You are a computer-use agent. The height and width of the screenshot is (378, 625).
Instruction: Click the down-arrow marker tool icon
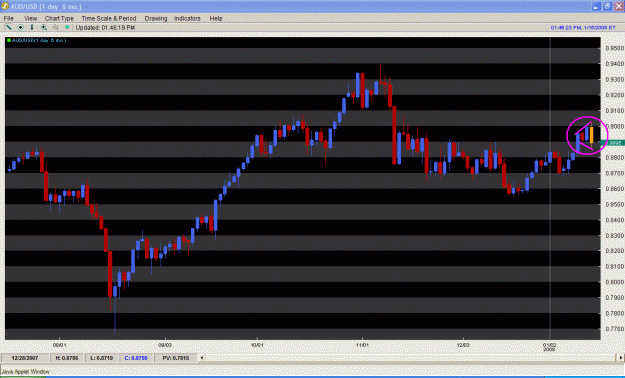[32, 28]
